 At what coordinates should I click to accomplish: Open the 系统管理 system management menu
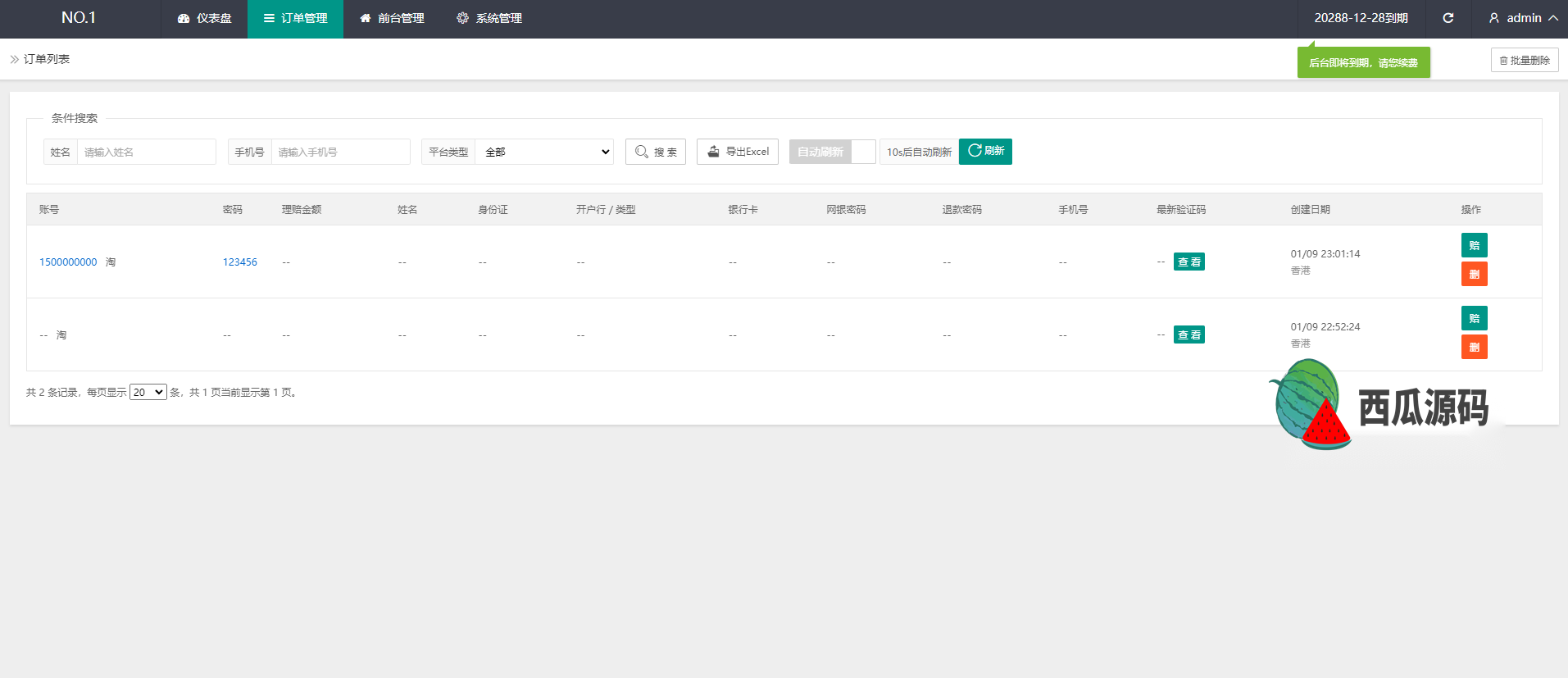pos(489,18)
